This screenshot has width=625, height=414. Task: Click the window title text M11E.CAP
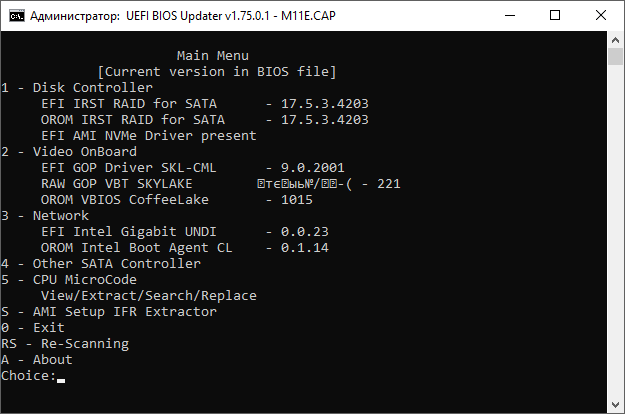[308, 16]
